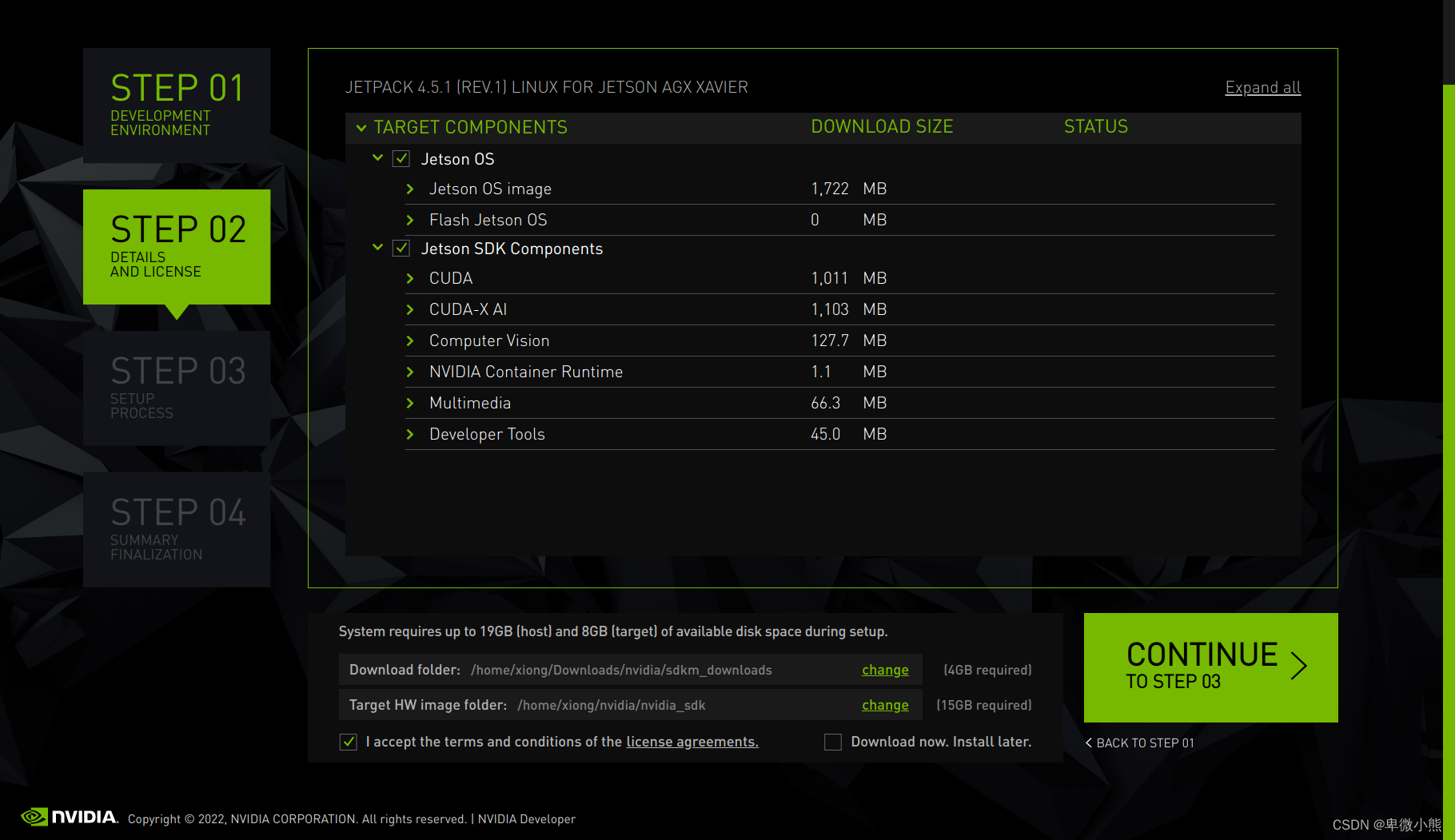Image resolution: width=1455 pixels, height=840 pixels.
Task: Click the Jetson OS image label
Action: [490, 189]
